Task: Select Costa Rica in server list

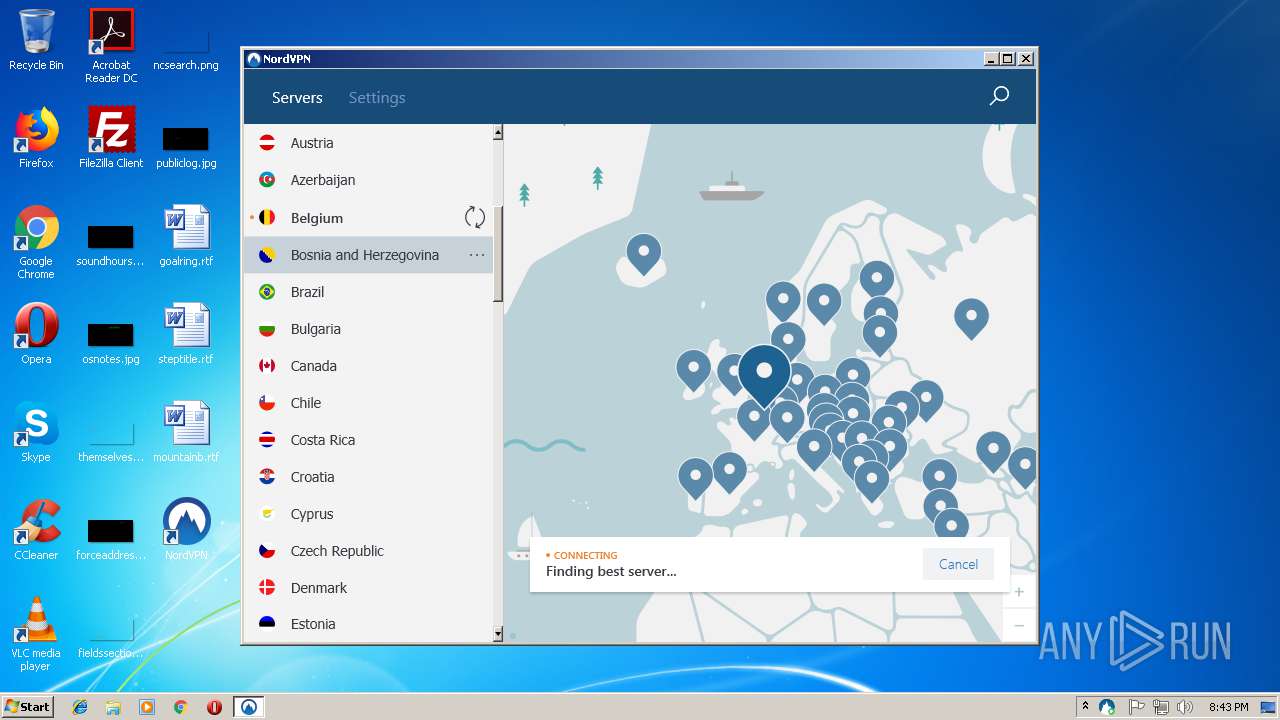Action: (368, 440)
